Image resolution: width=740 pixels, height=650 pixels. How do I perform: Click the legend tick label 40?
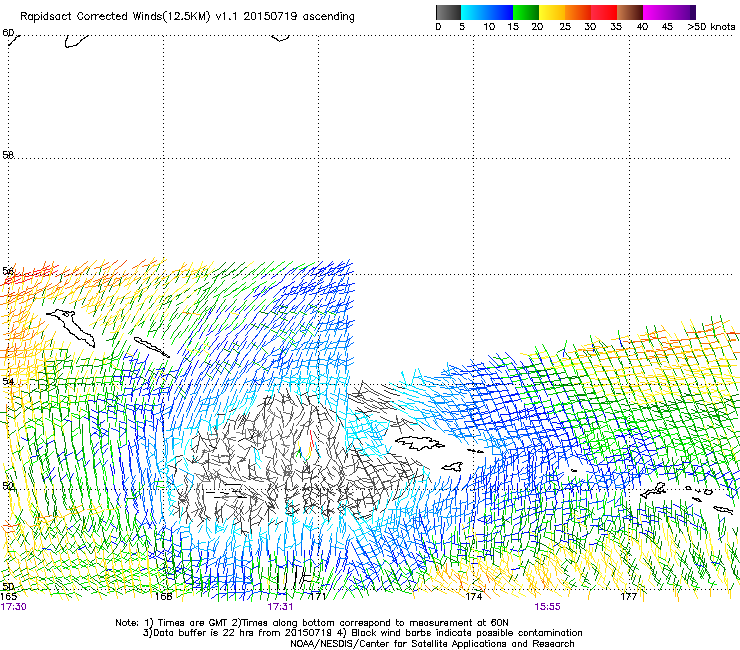642,27
